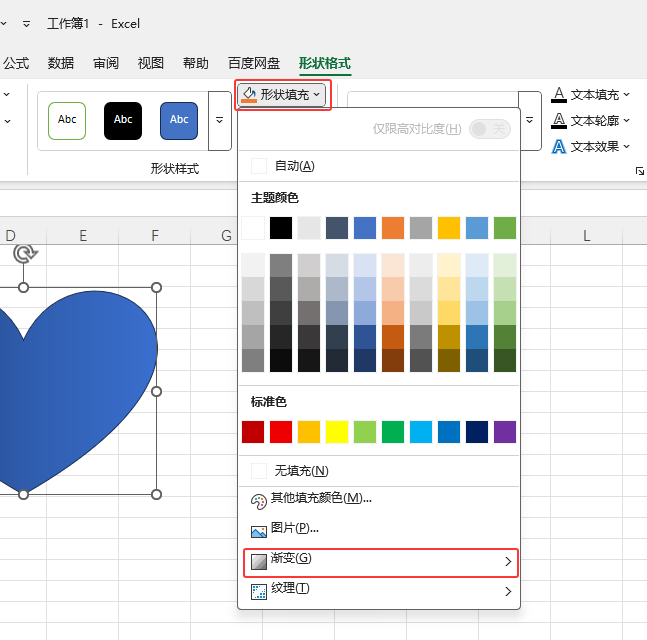
Task: Select column L header
Action: point(586,236)
